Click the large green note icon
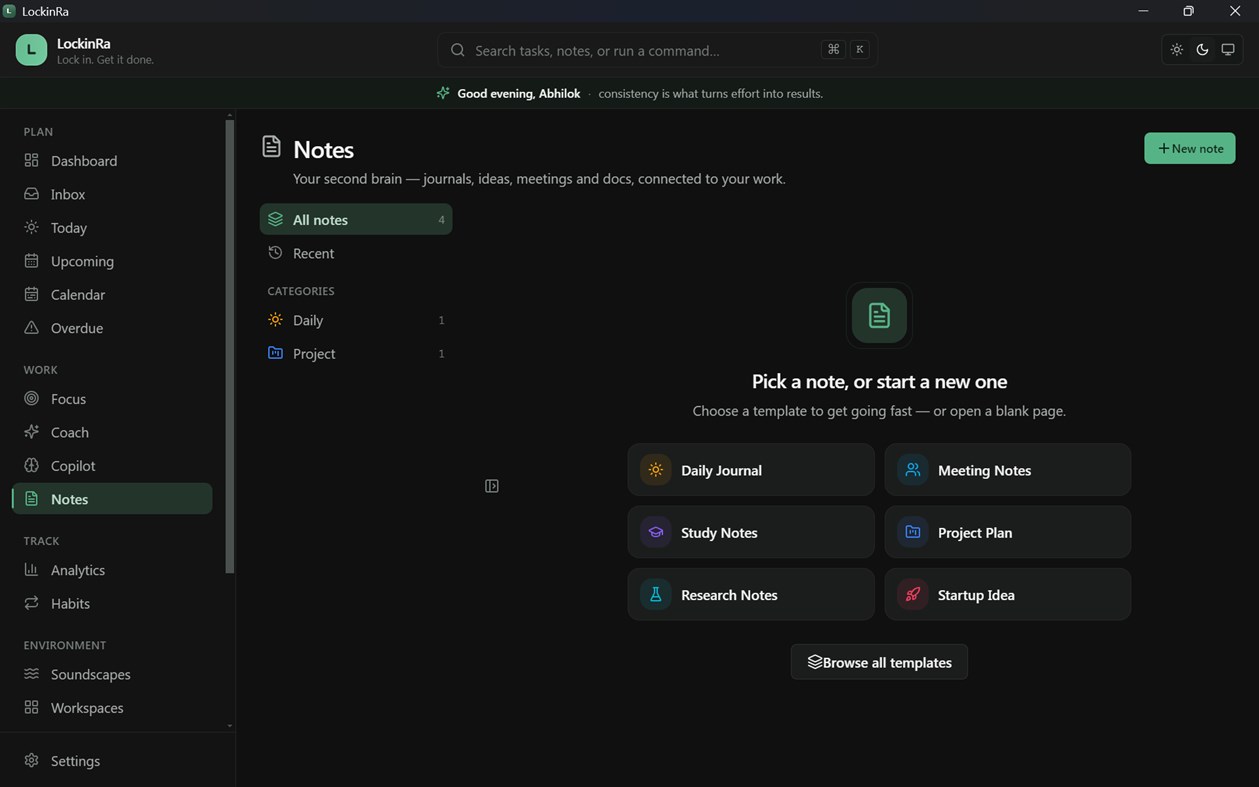This screenshot has height=787, width=1259. coord(879,315)
